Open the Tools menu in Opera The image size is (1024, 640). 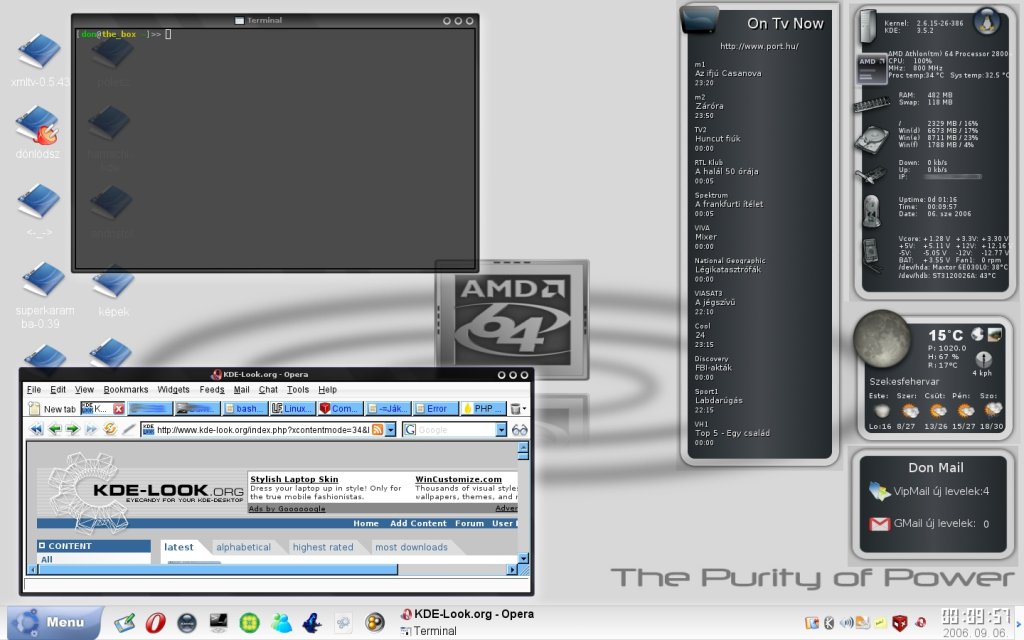(x=298, y=389)
